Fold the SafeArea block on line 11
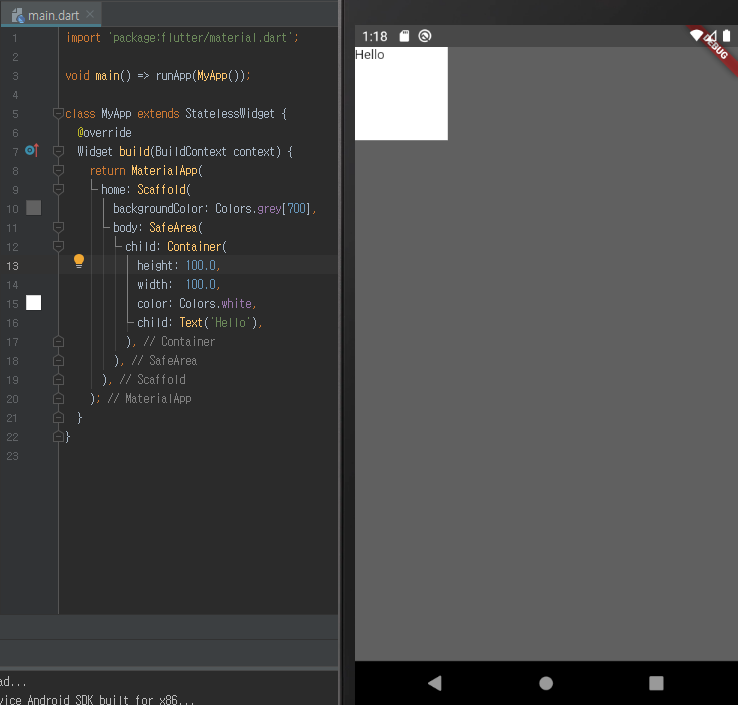Viewport: 738px width, 705px height. coord(58,227)
